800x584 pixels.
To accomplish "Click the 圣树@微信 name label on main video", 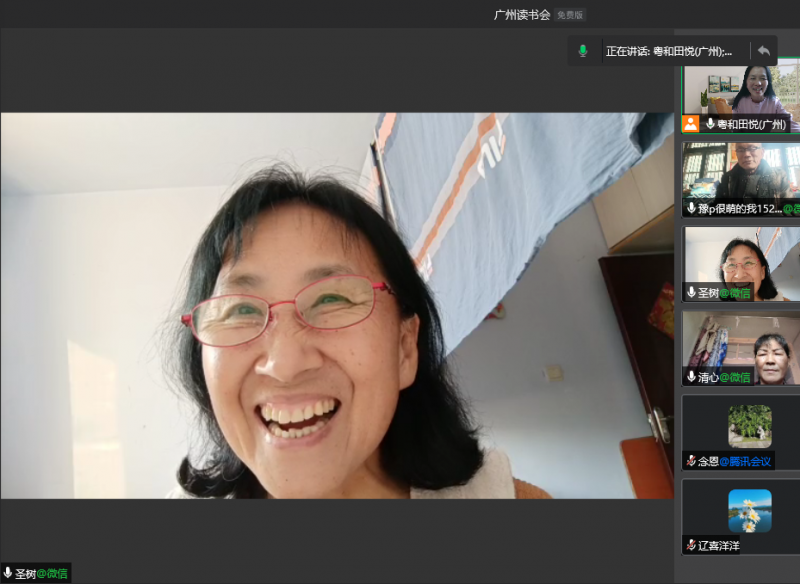I will [41, 573].
